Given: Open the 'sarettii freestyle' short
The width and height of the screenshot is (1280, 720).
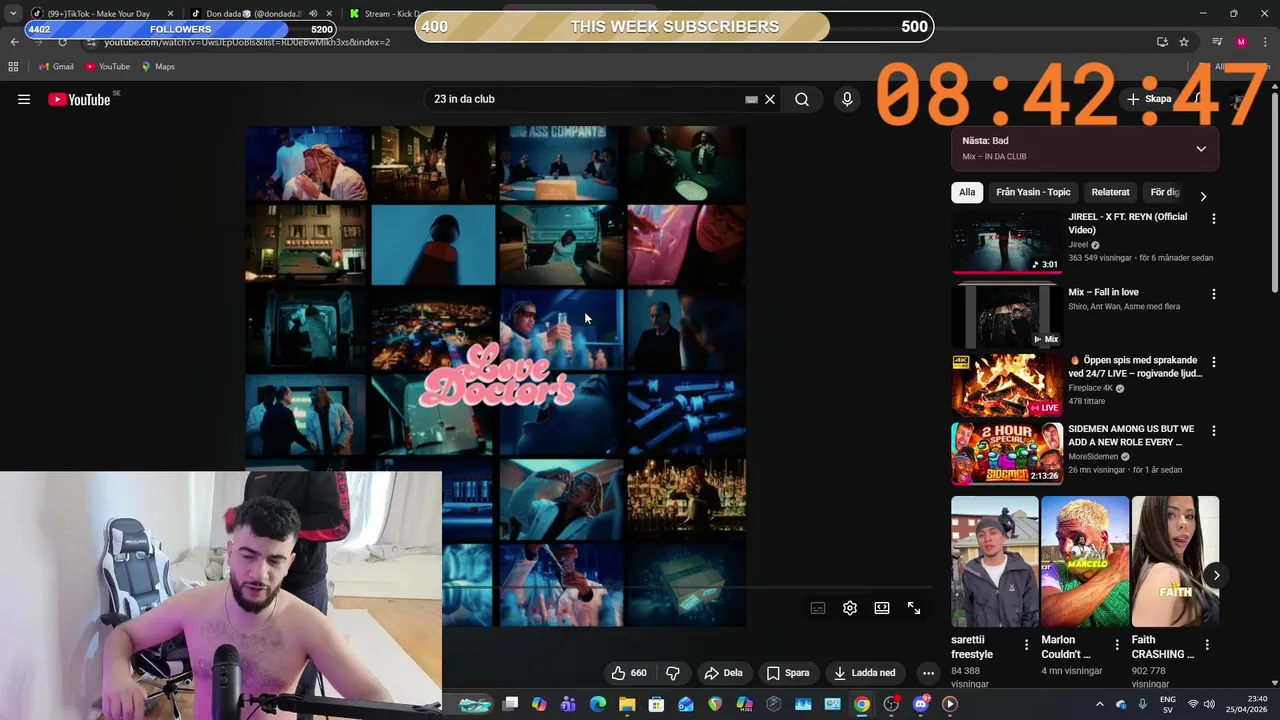Looking at the screenshot, I should point(994,560).
